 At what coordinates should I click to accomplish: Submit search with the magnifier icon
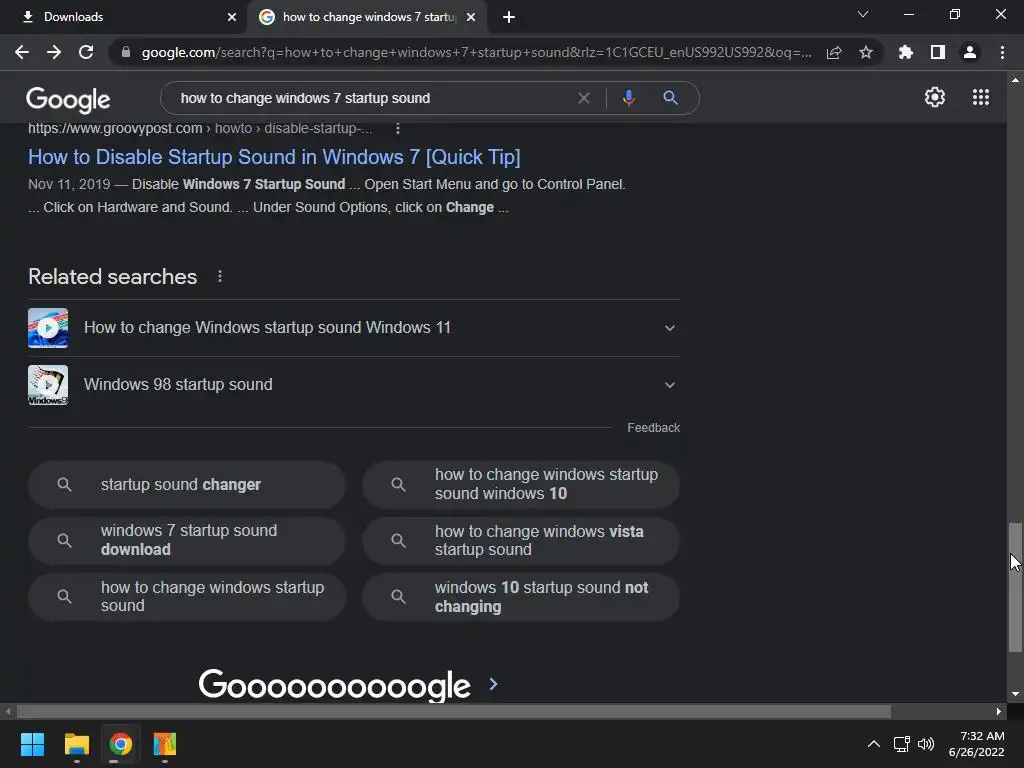(670, 98)
